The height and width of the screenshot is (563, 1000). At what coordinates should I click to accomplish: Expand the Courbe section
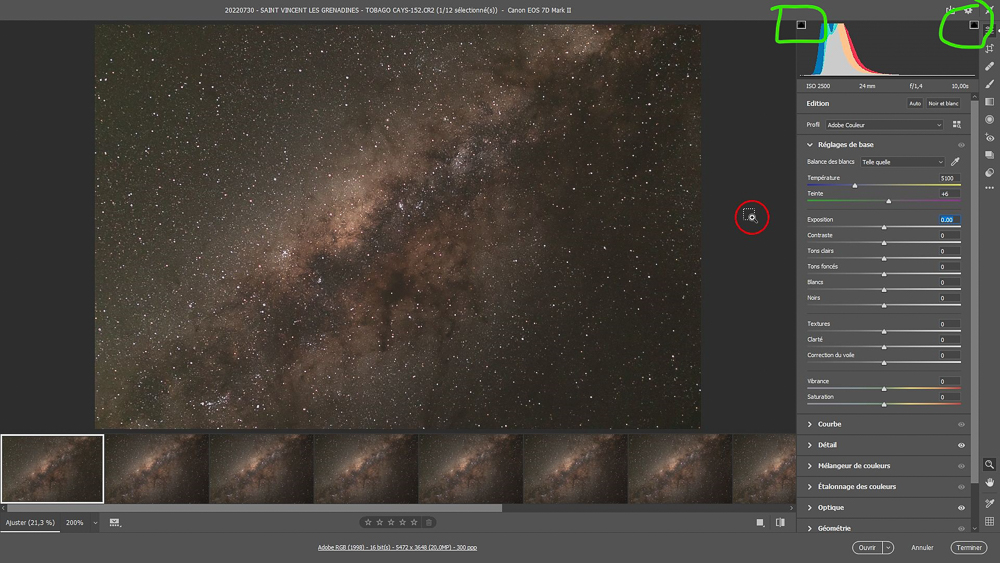[x=810, y=424]
